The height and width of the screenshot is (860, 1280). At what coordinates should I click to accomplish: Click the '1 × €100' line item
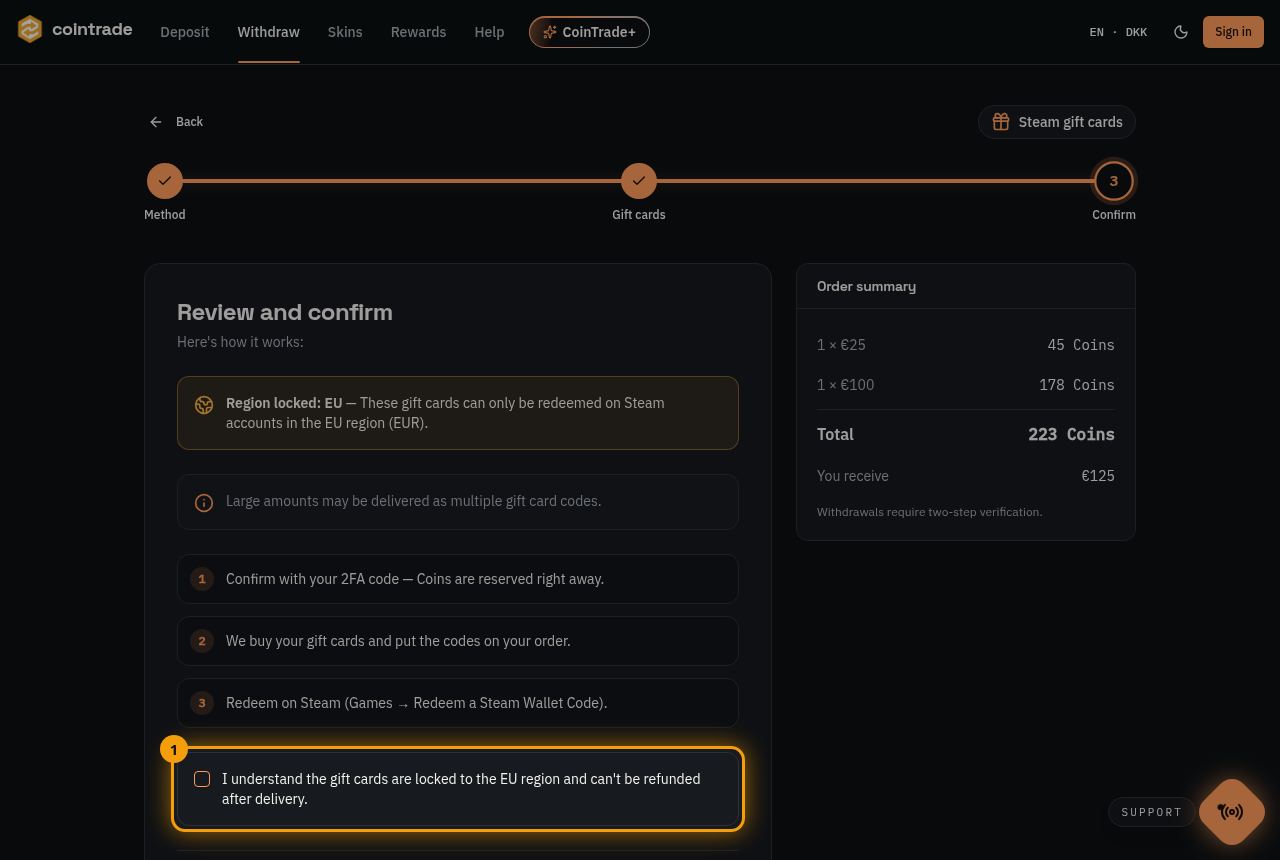845,385
